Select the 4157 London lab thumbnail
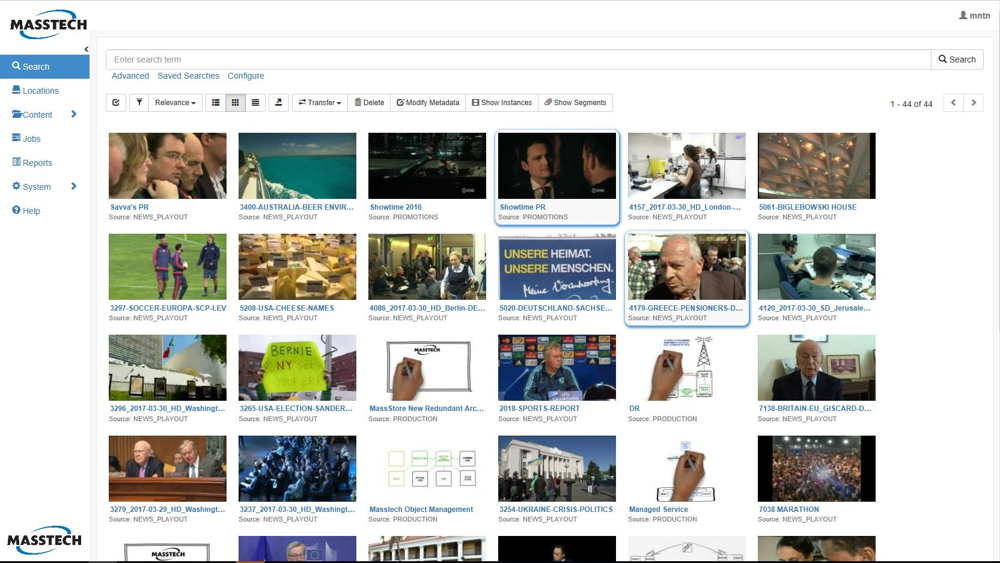 click(x=687, y=166)
